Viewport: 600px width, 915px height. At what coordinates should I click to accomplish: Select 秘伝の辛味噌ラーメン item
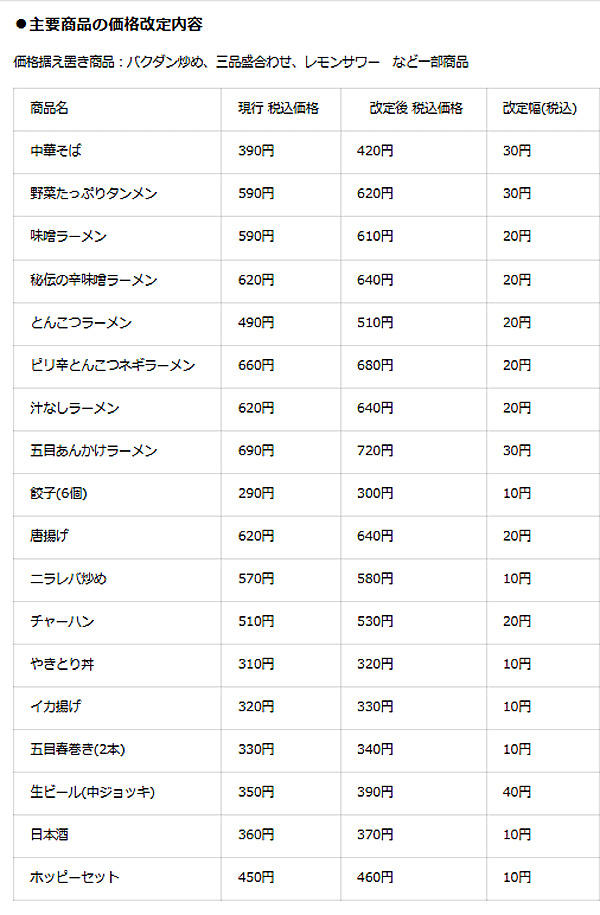[x=94, y=280]
